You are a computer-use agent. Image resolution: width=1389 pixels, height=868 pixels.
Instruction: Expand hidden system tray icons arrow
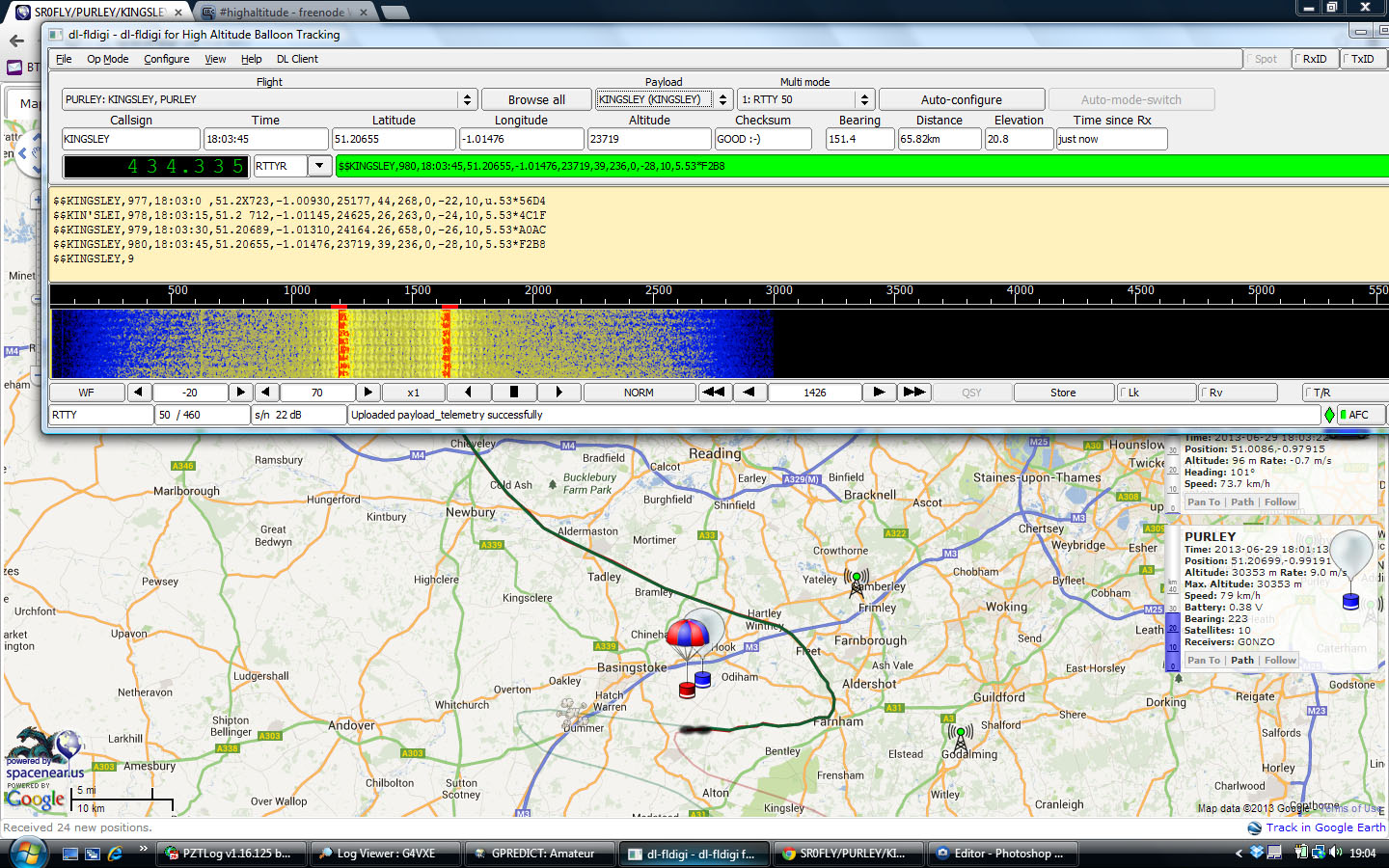coord(1239,854)
